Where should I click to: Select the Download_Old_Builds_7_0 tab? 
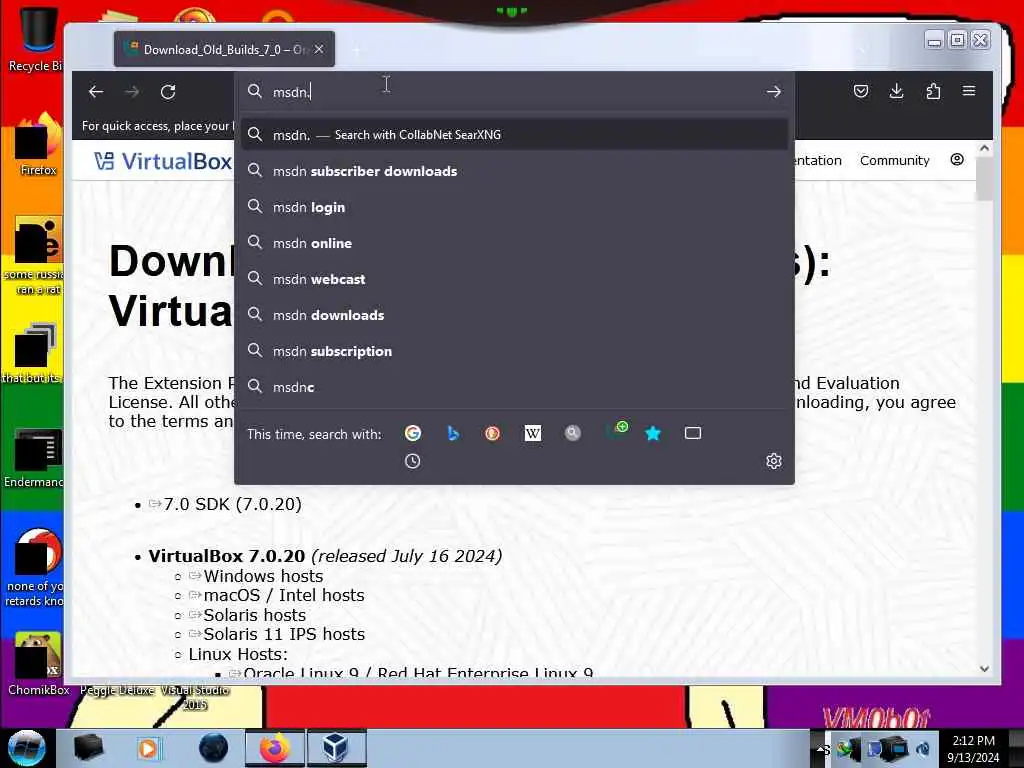pyautogui.click(x=224, y=49)
